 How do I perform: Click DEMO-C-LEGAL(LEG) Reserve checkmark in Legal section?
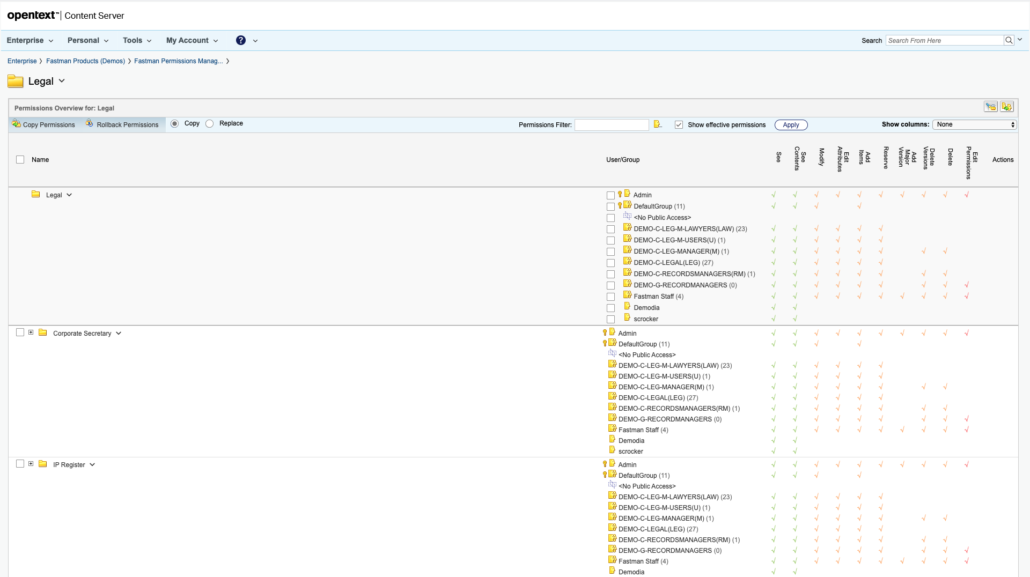point(881,262)
